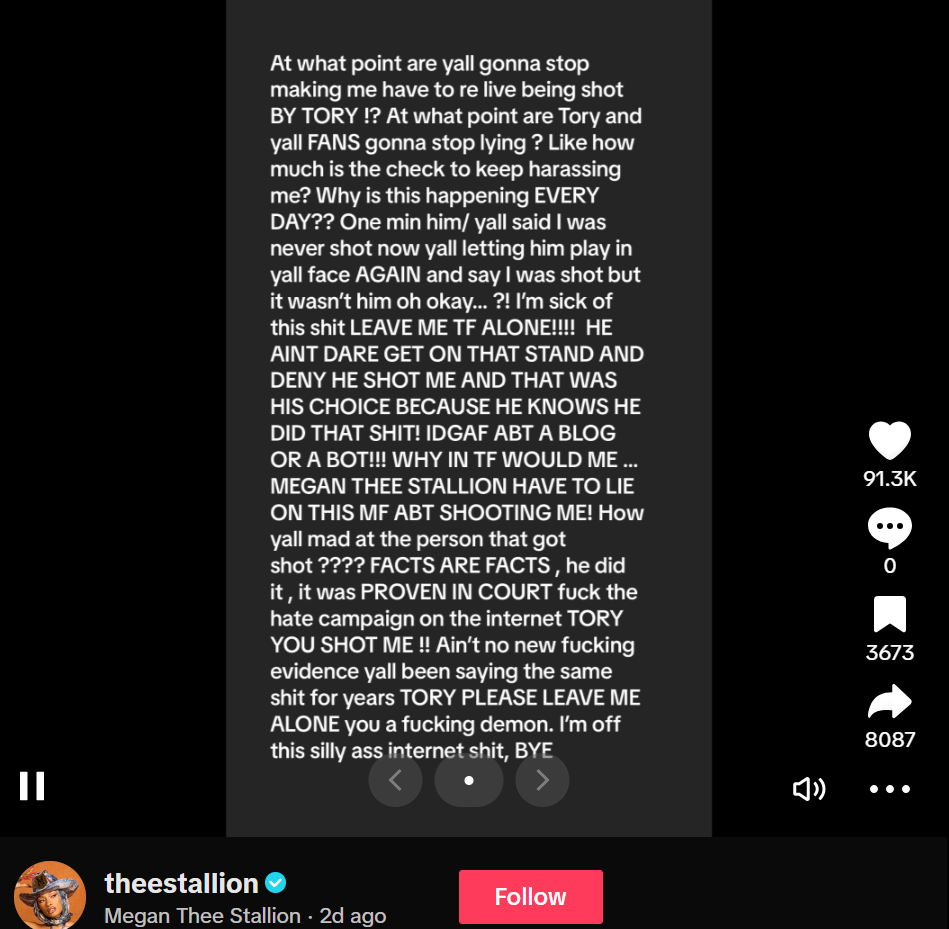Viewport: 949px width, 929px height.
Task: Go to the previous slide arrow
Action: [x=395, y=780]
